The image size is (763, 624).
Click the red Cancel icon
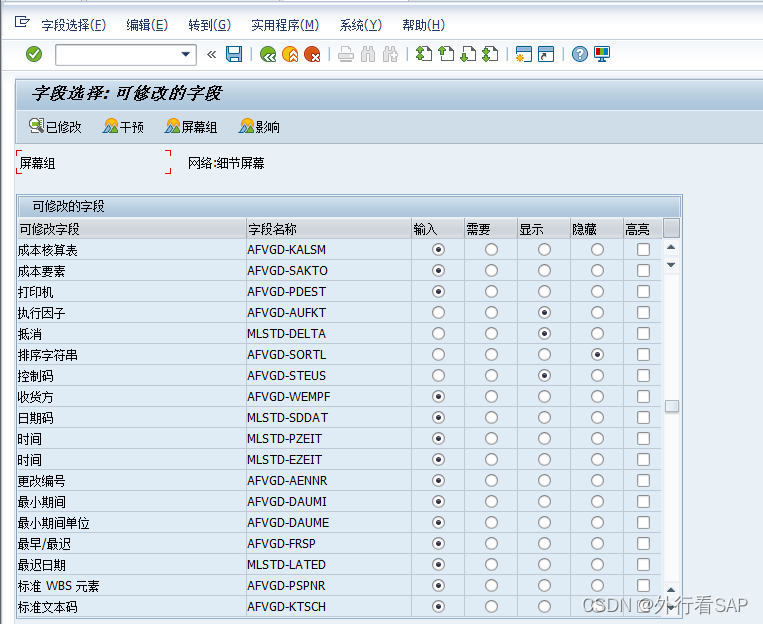pos(312,54)
